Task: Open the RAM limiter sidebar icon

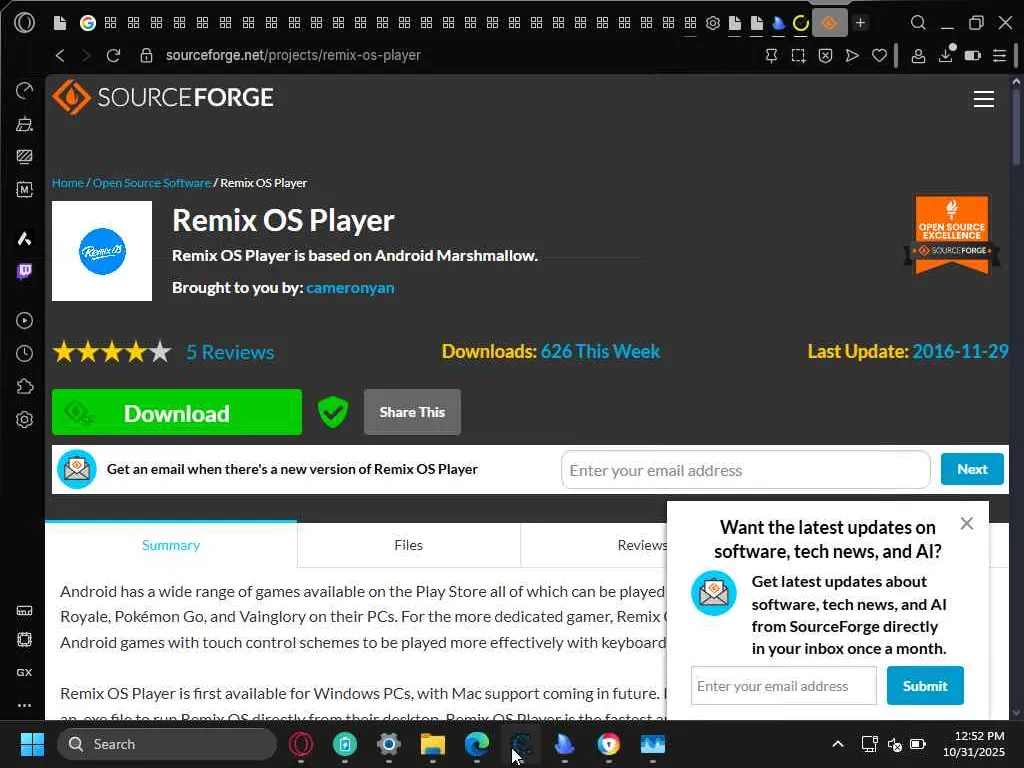Action: pos(24,611)
